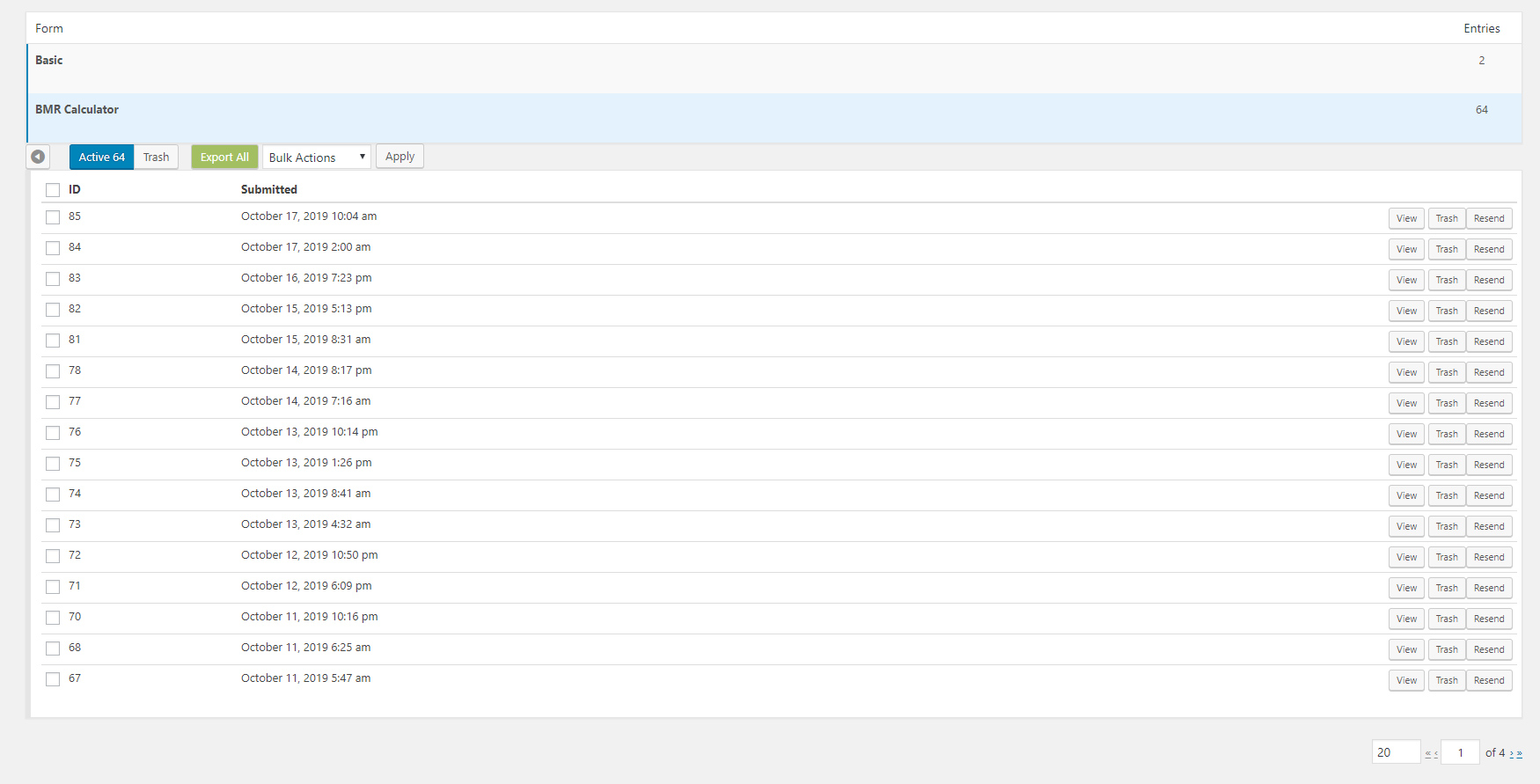The image size is (1540, 784).
Task: Trash entry 75
Action: [x=1447, y=465]
